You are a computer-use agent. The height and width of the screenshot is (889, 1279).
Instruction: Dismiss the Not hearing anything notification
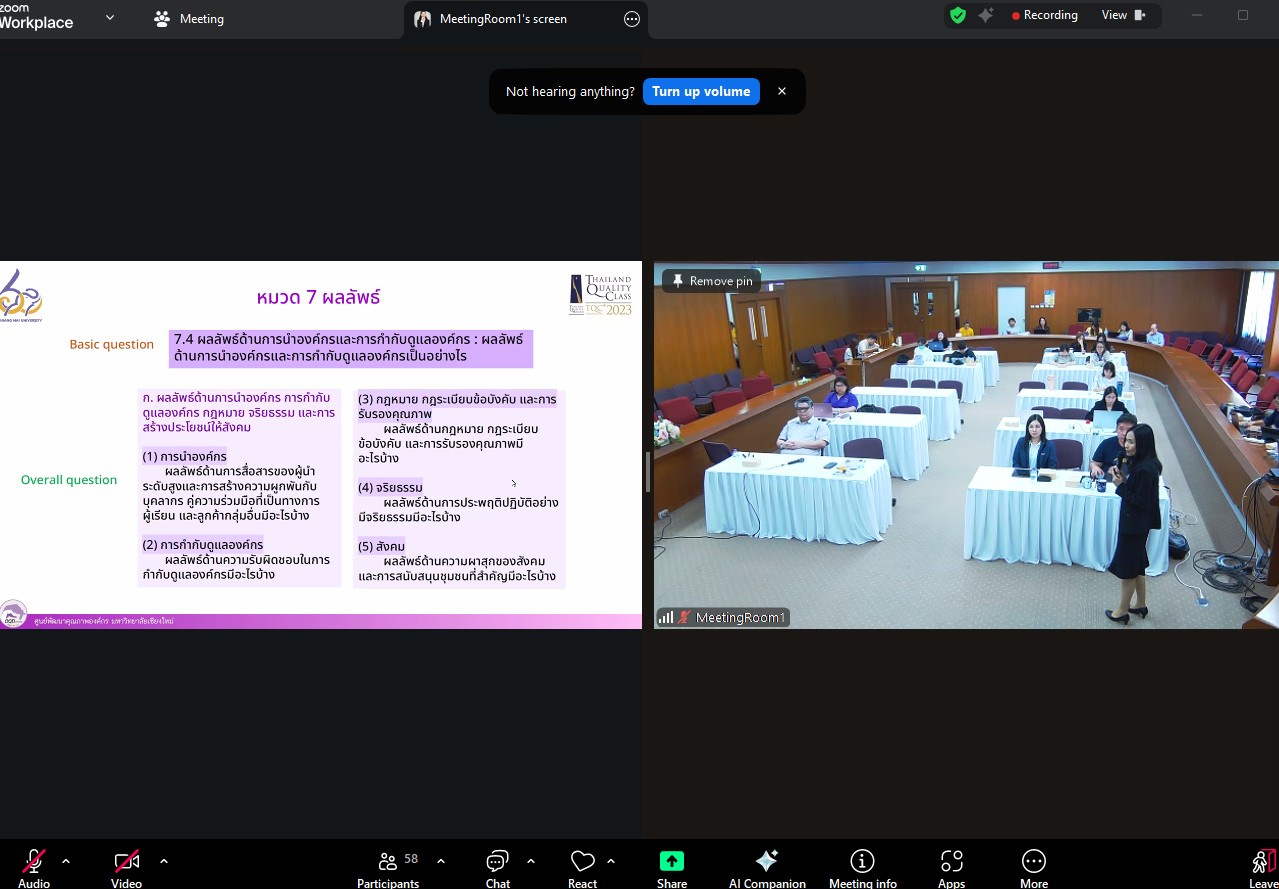(x=782, y=92)
